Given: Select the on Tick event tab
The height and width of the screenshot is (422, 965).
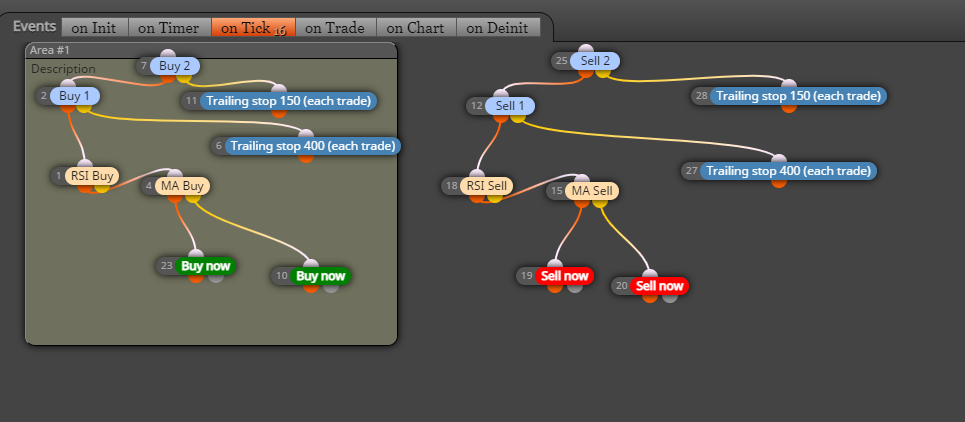Looking at the screenshot, I should click(x=253, y=28).
